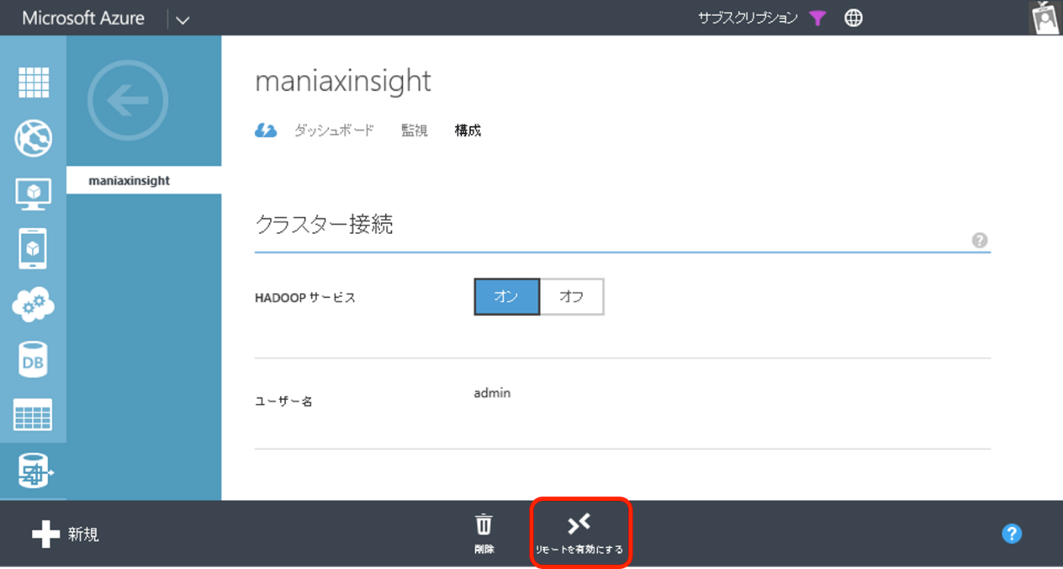Click the HADOOP サービス label
Image resolution: width=1063 pixels, height=569 pixels.
click(x=305, y=298)
